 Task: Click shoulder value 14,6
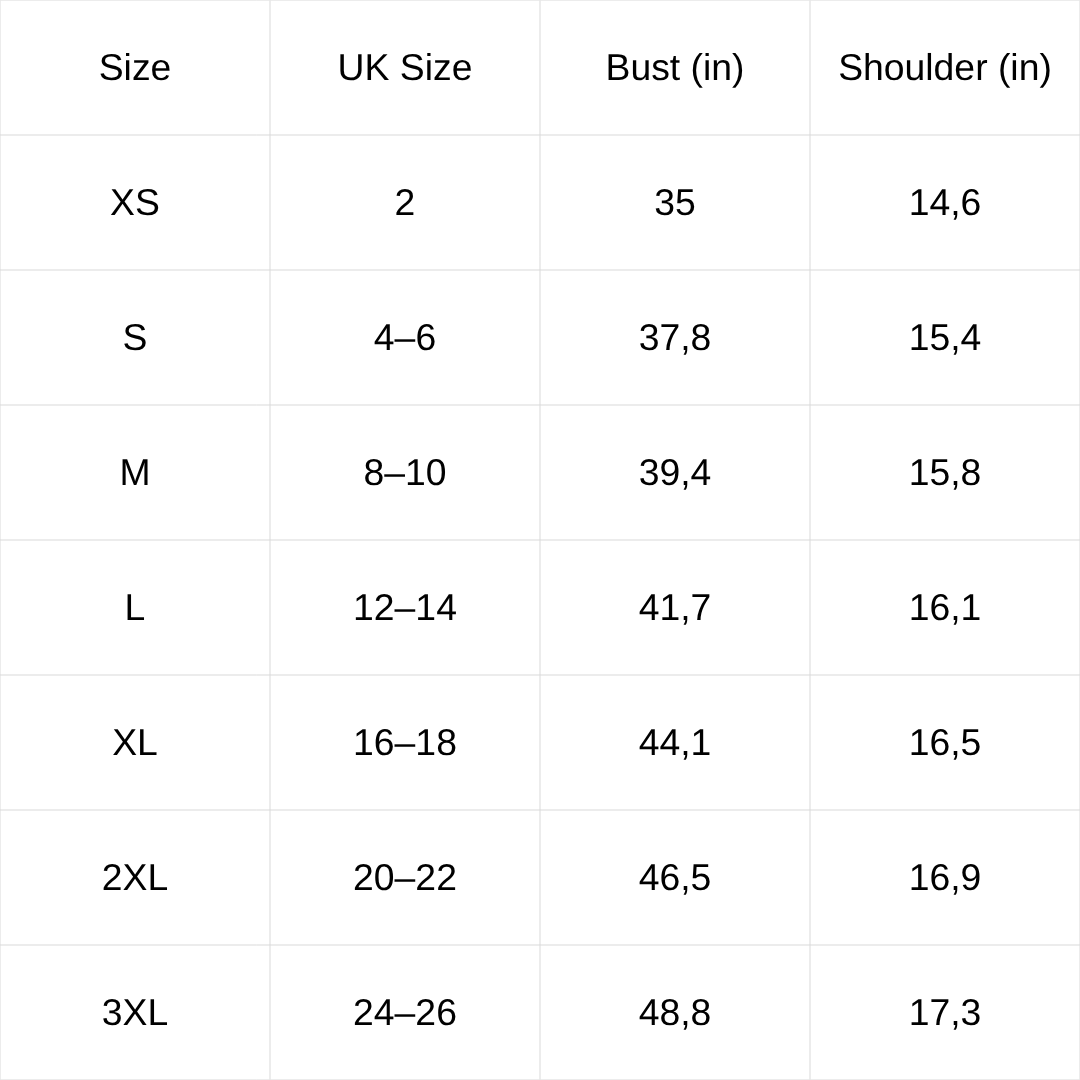pos(945,203)
